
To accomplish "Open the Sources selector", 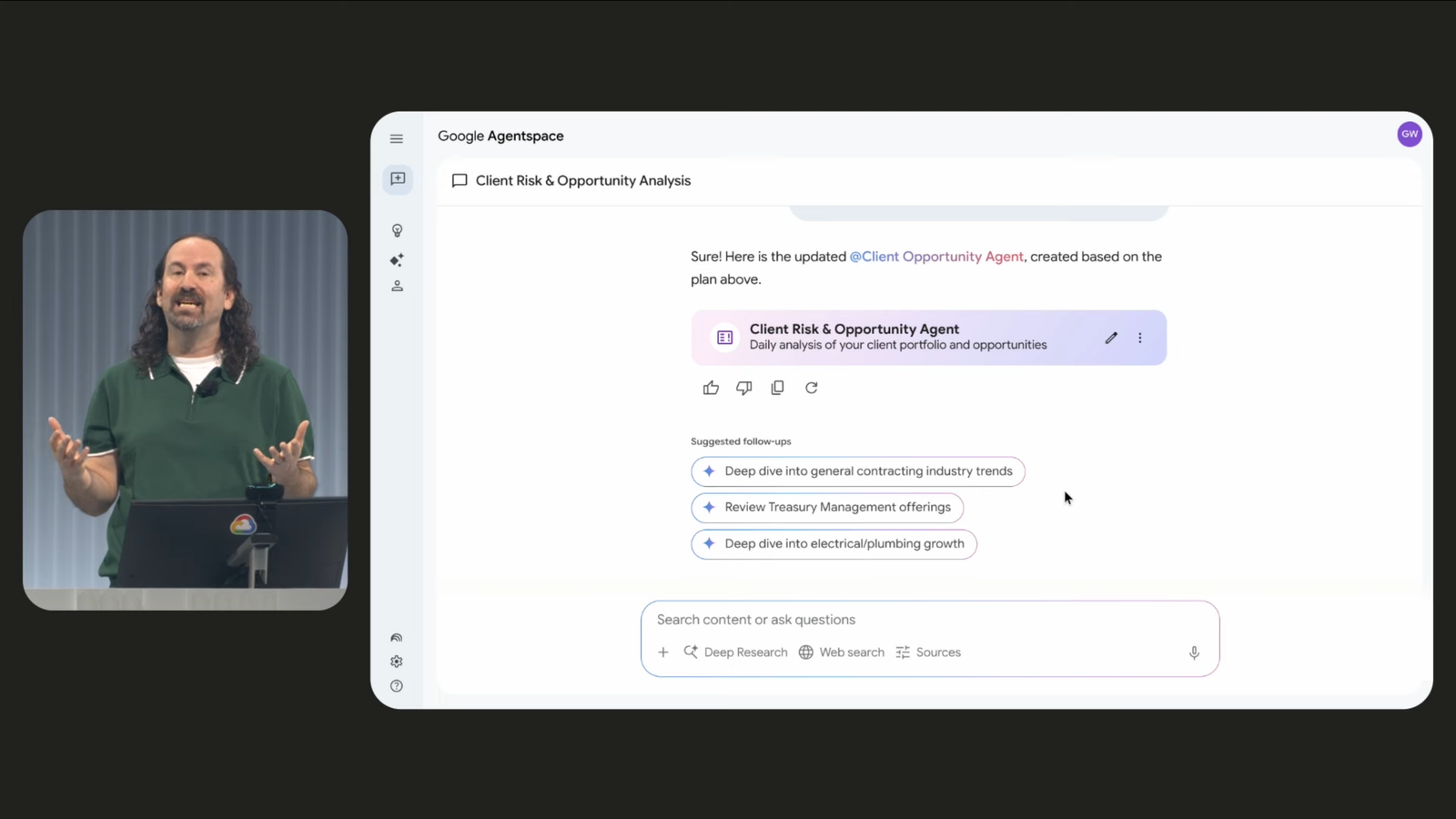I will 928,652.
